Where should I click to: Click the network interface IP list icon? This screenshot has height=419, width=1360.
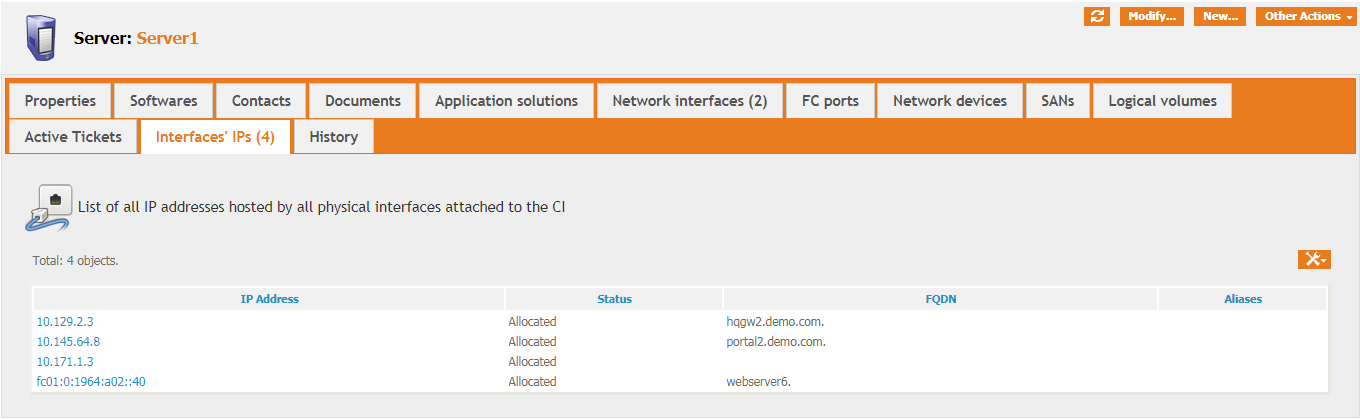(48, 207)
